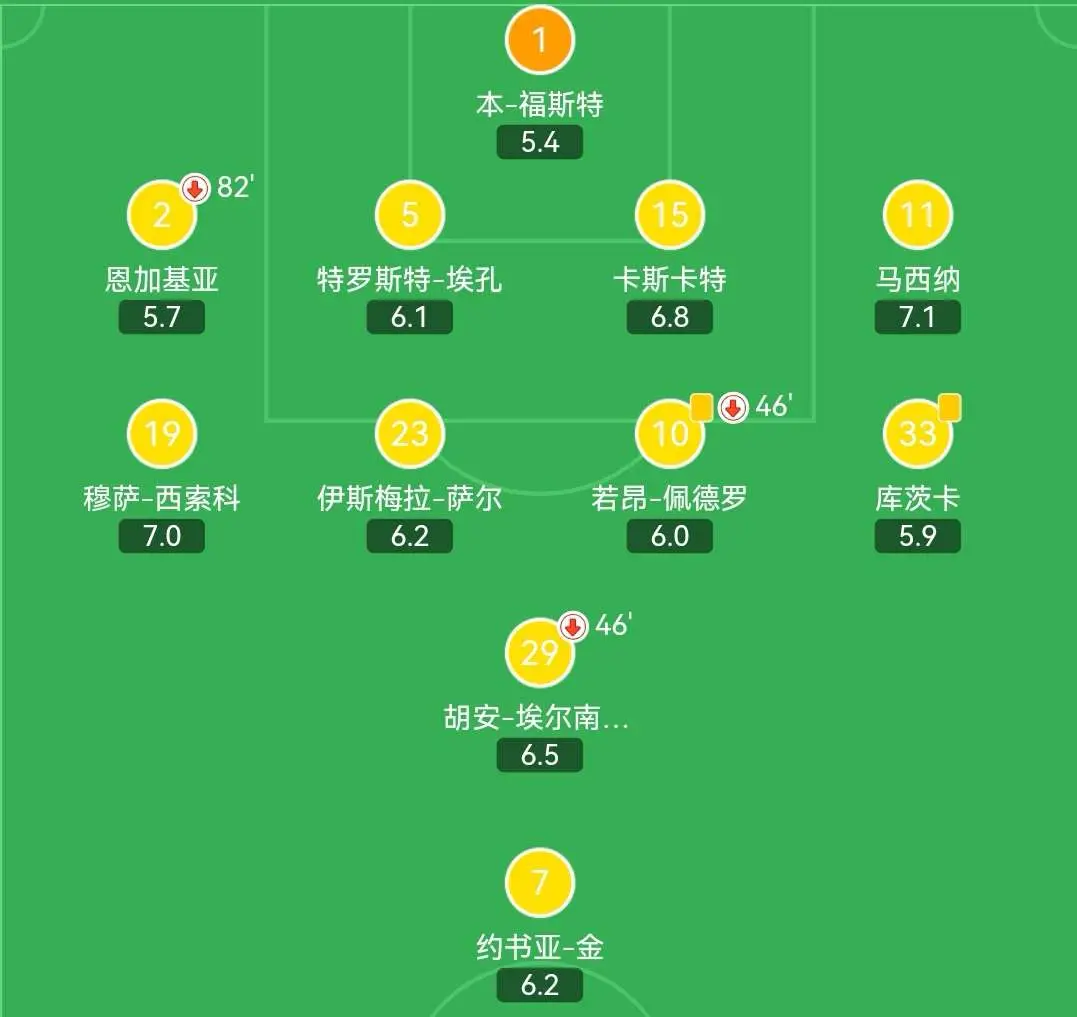Click yellow card on player 33
Image resolution: width=1077 pixels, height=1017 pixels.
[949, 407]
